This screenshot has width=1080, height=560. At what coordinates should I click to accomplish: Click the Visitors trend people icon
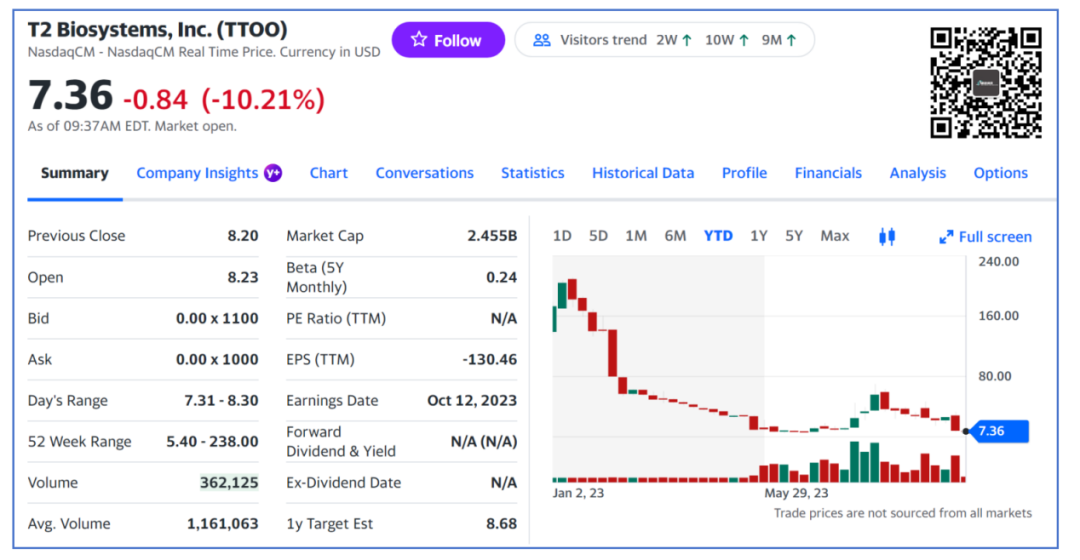[542, 40]
